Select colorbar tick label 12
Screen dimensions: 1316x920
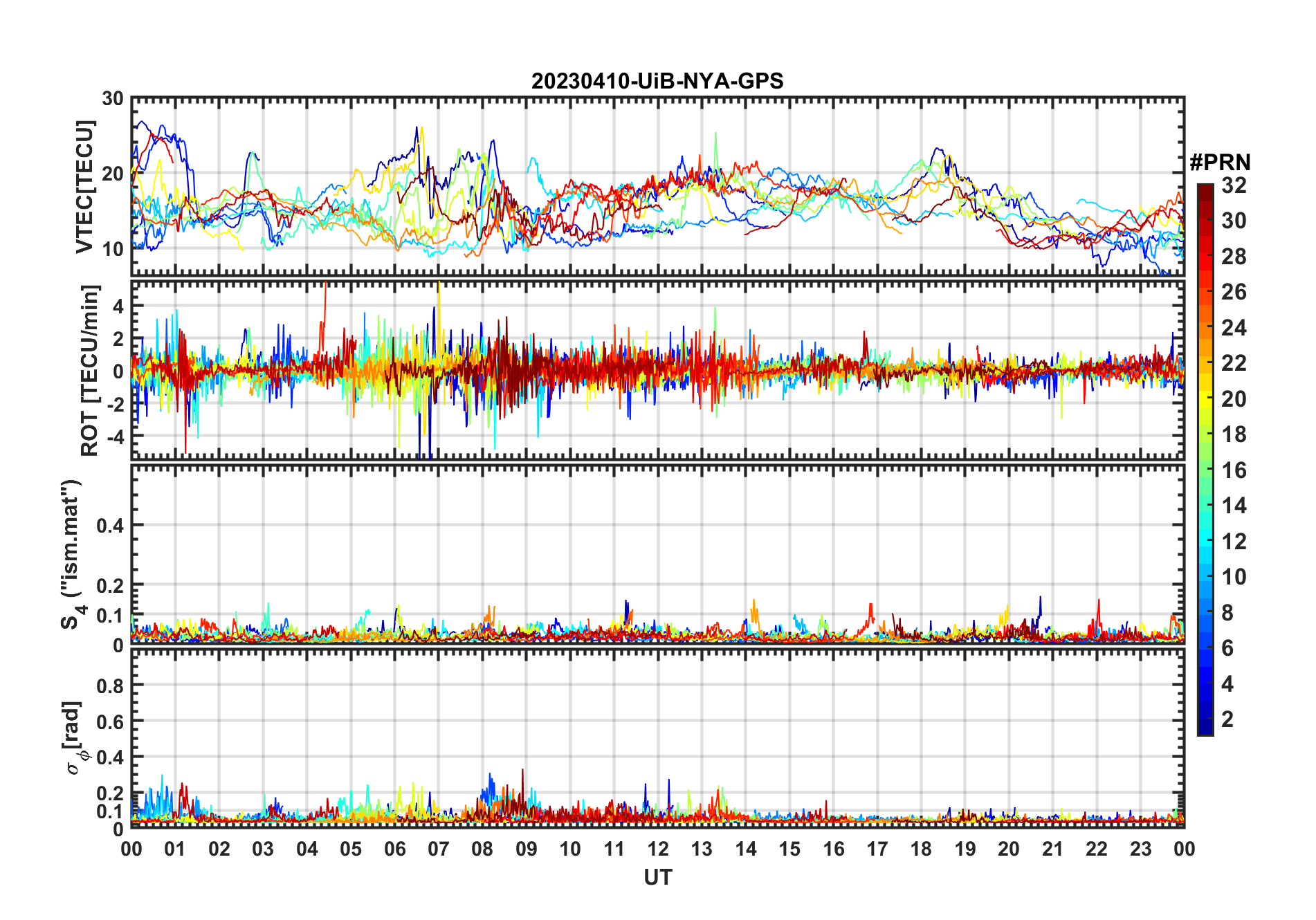[1234, 542]
